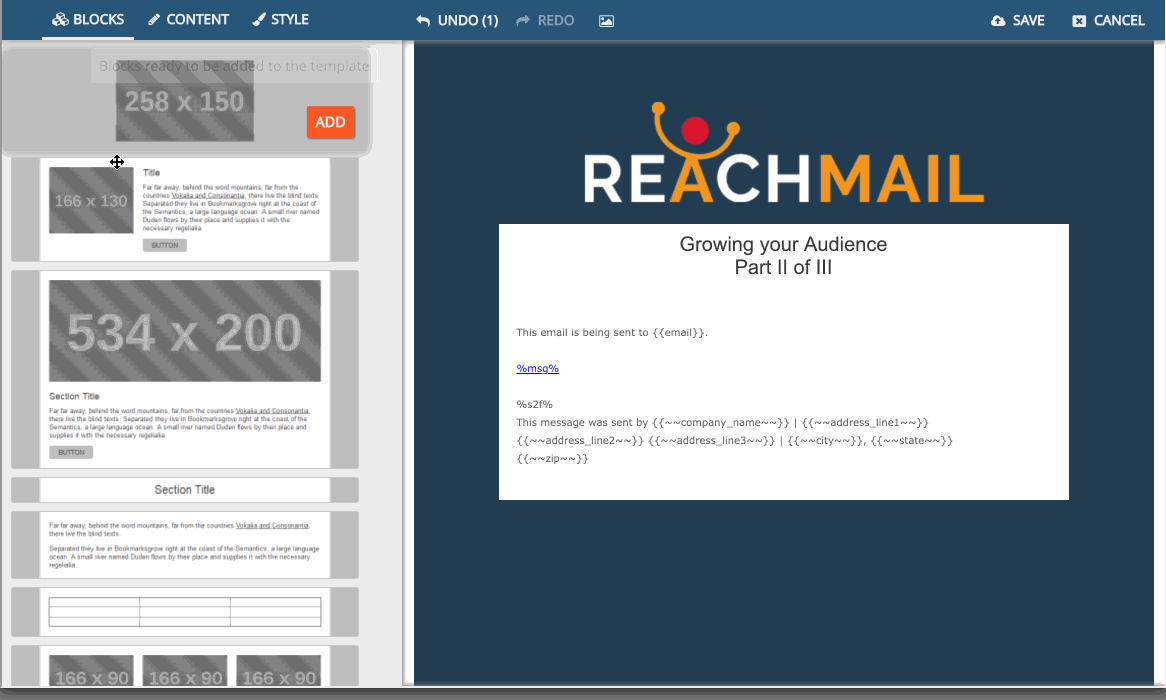The width and height of the screenshot is (1166, 700).
Task: Select the table block
Action: 184,611
